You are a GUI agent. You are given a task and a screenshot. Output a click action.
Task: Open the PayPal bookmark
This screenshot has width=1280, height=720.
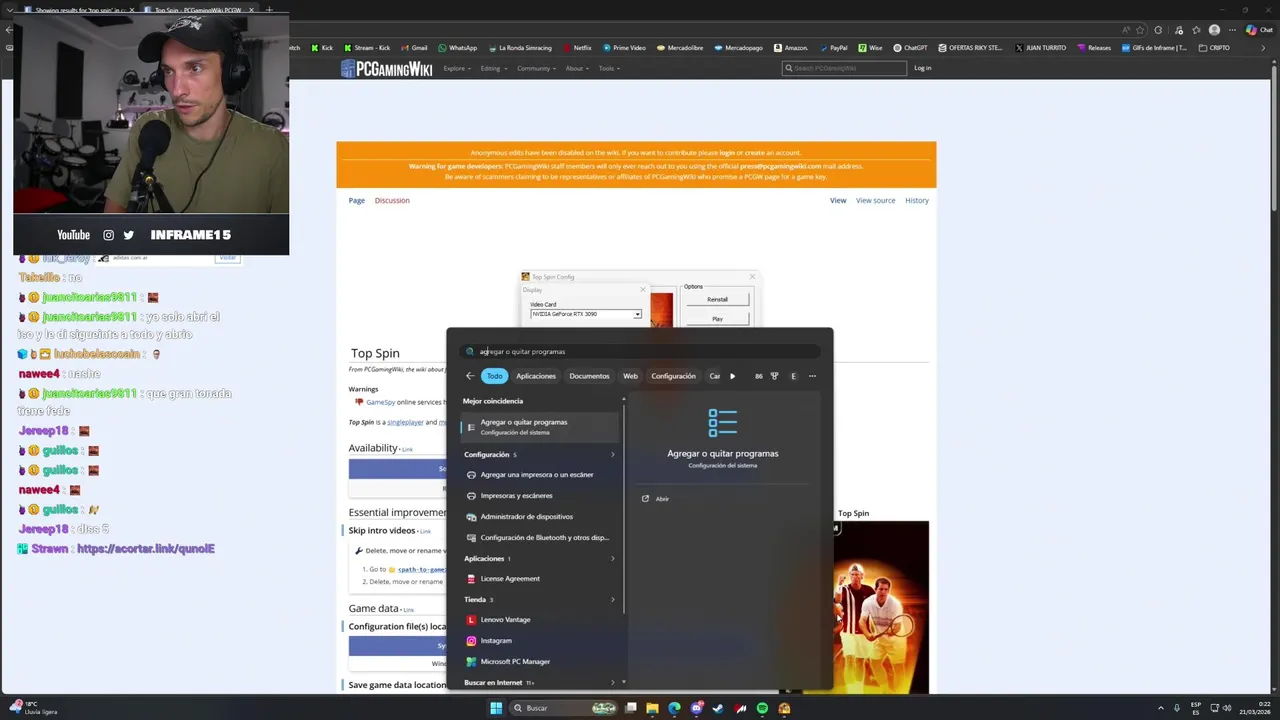click(x=832, y=48)
